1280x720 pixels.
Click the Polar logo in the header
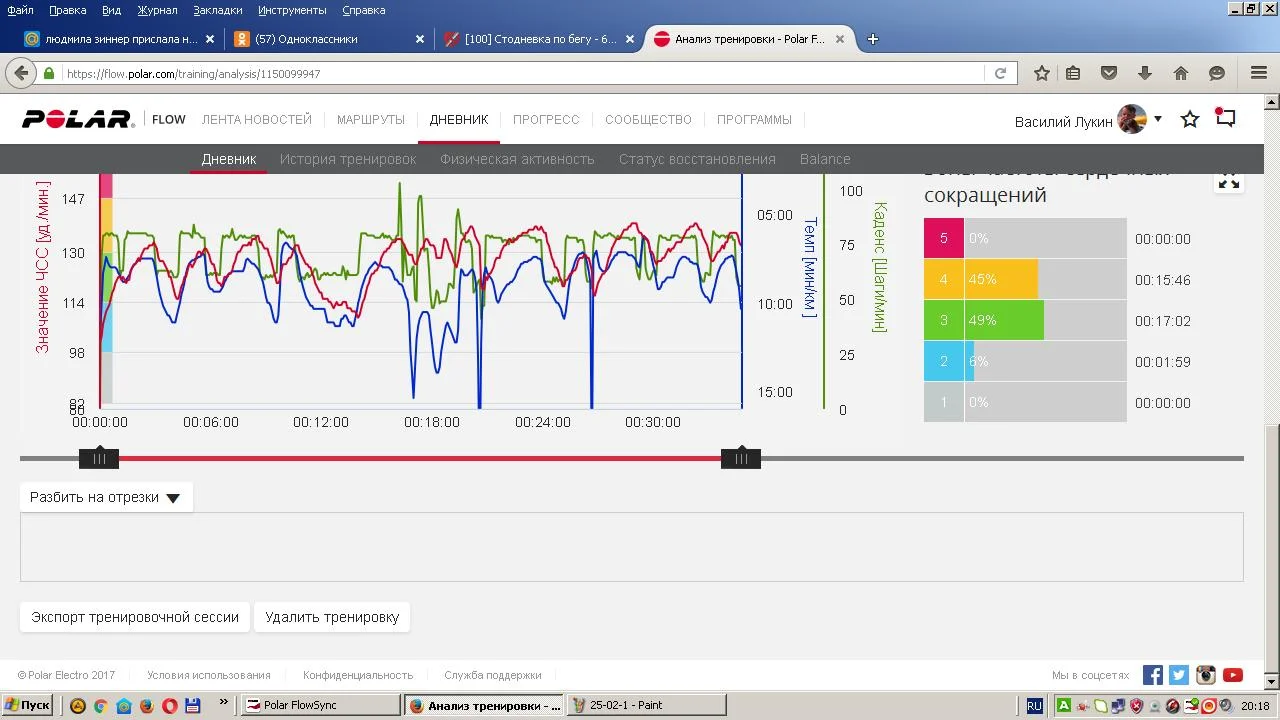click(78, 119)
